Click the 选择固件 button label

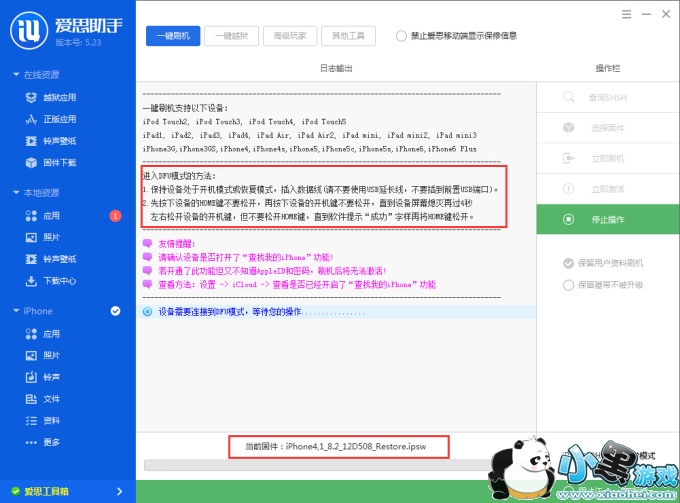[608, 128]
